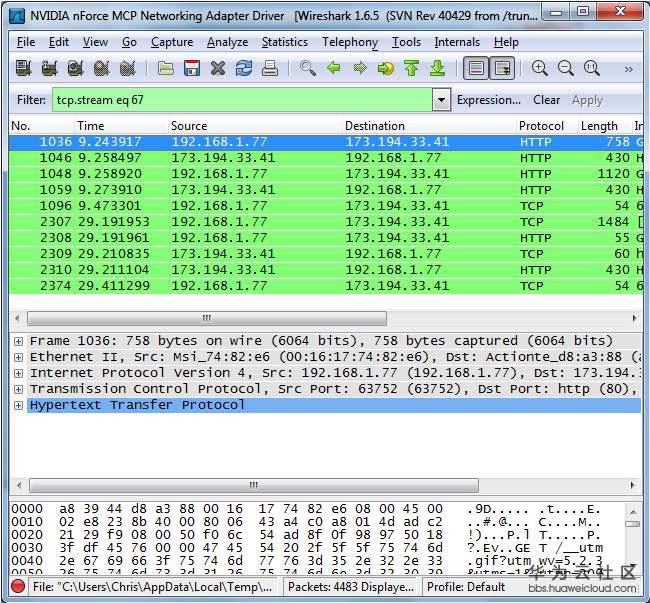The width and height of the screenshot is (650, 603).
Task: Click the Profile: Default status field
Action: click(x=466, y=586)
